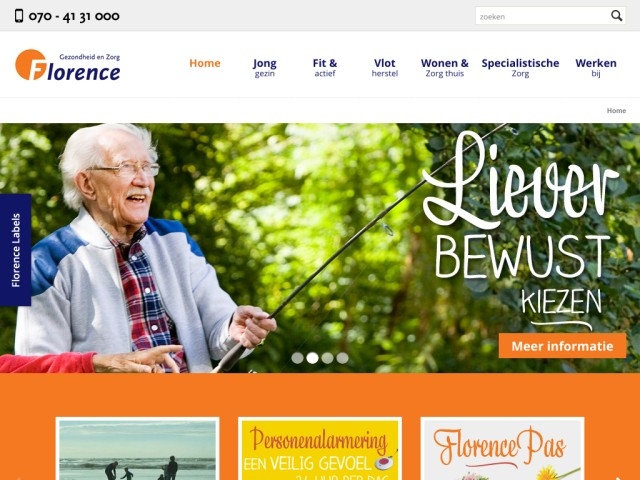Select Specialistische Zorg in navigation
The image size is (640, 480).
click(520, 68)
